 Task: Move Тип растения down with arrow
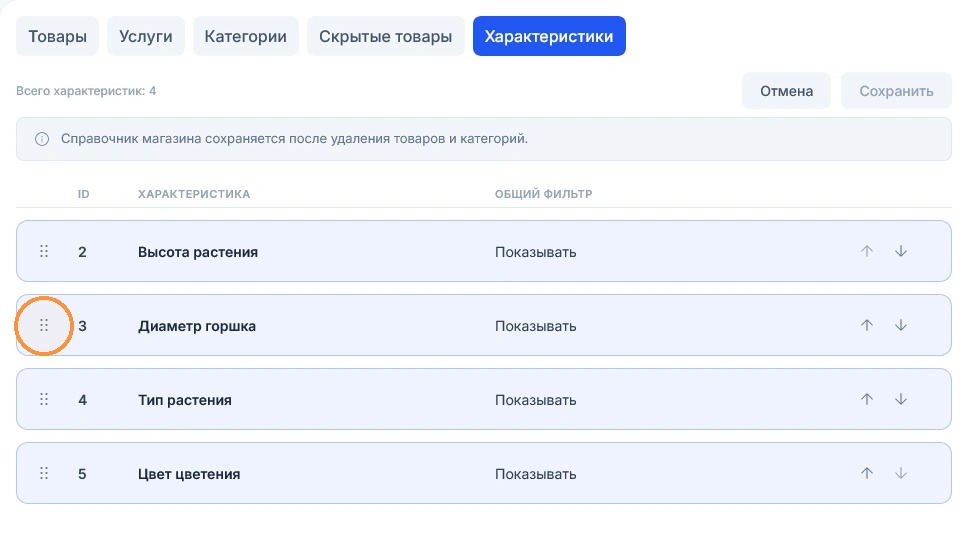pos(901,399)
